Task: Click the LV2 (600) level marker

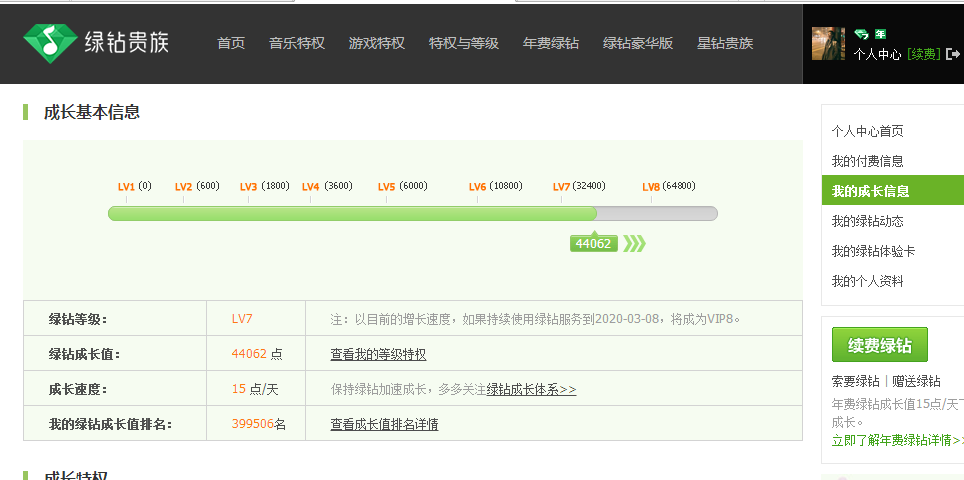Action: click(x=197, y=186)
